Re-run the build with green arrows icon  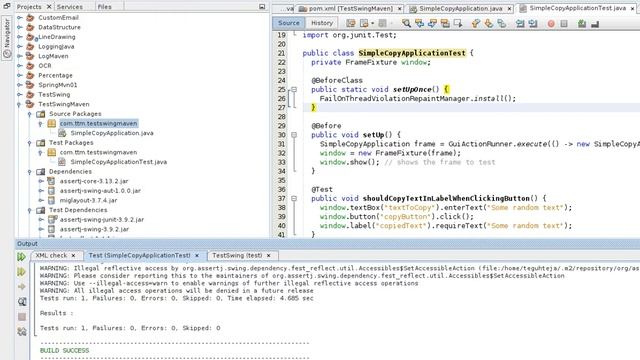pos(22,257)
